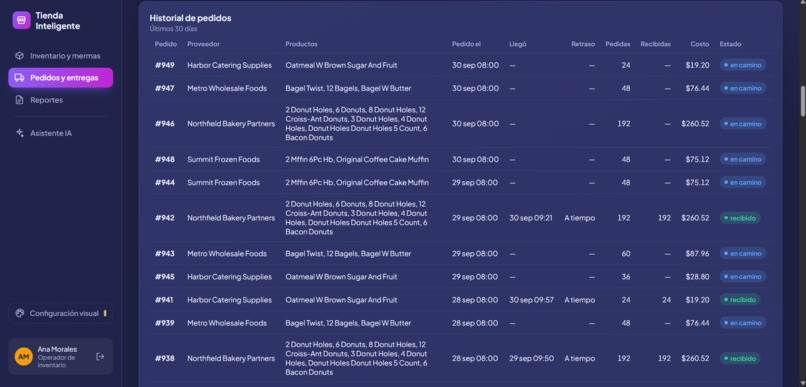Click arrival time 29 sep 09:50
The image size is (806, 387).
point(531,358)
